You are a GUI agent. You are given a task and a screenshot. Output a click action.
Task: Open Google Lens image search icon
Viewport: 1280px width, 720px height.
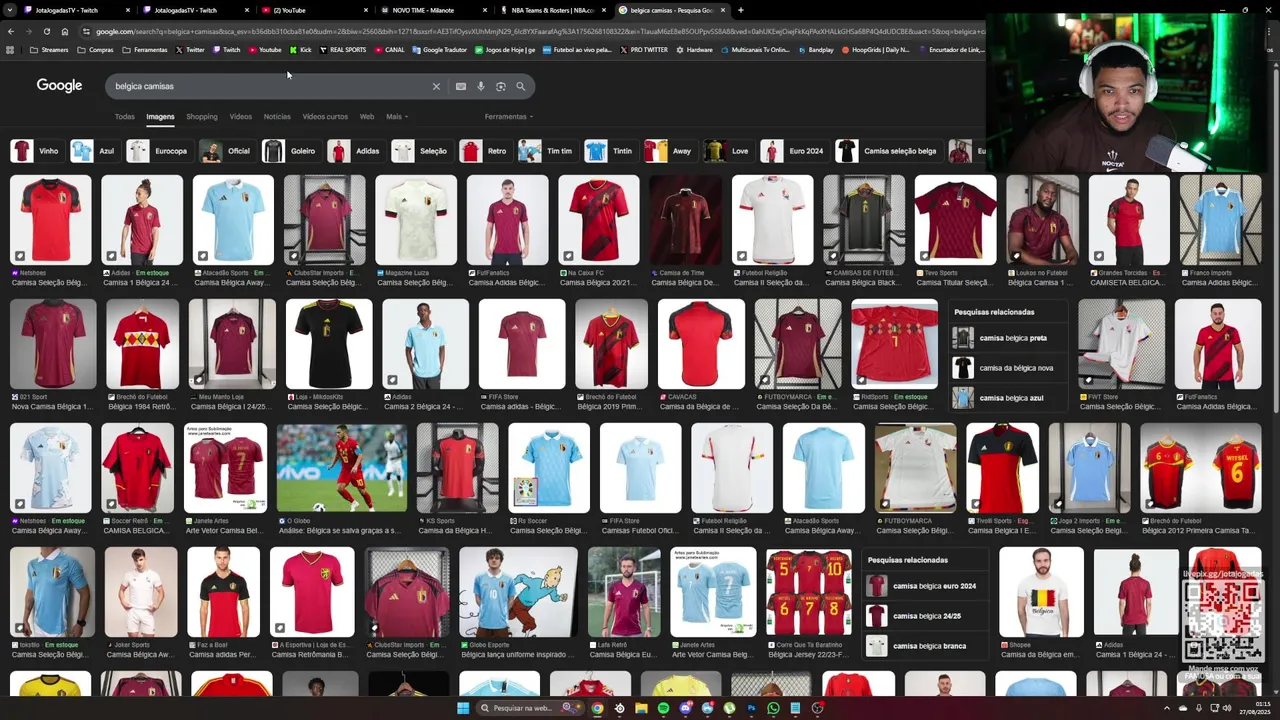coord(501,86)
